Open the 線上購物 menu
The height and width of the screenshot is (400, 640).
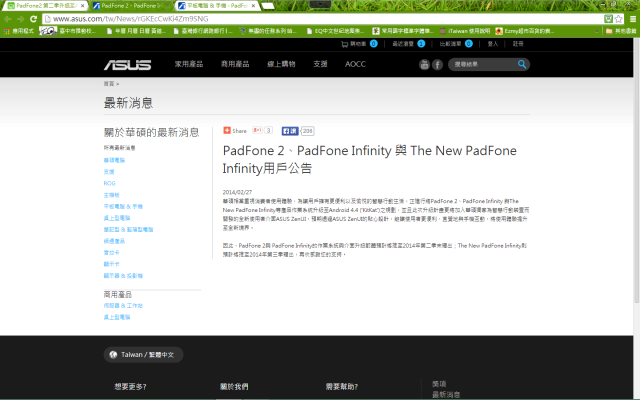[281, 64]
